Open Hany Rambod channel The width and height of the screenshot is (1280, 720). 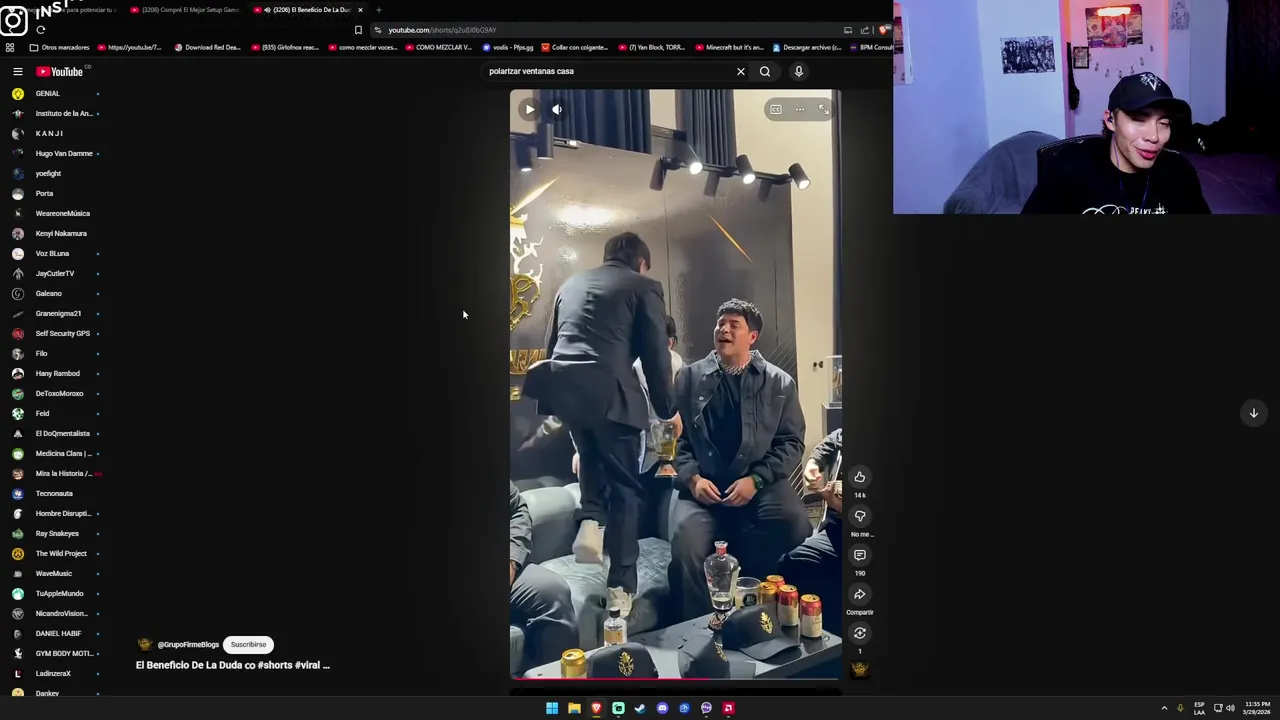(57, 373)
